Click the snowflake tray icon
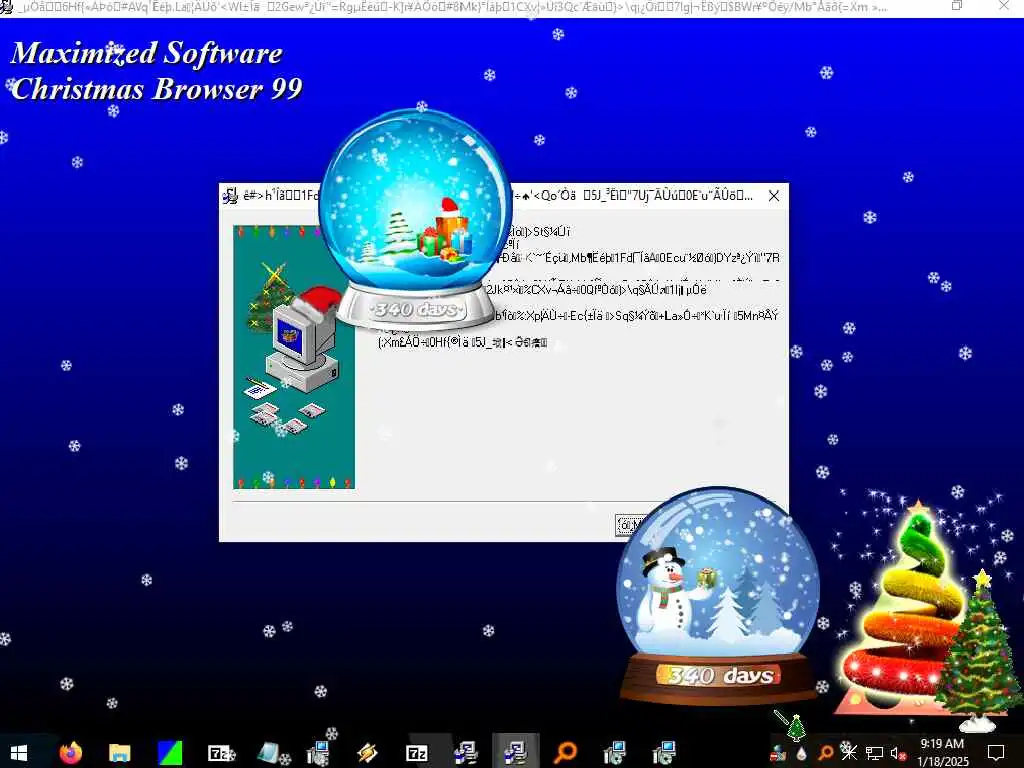1024x768 pixels. pos(849,753)
